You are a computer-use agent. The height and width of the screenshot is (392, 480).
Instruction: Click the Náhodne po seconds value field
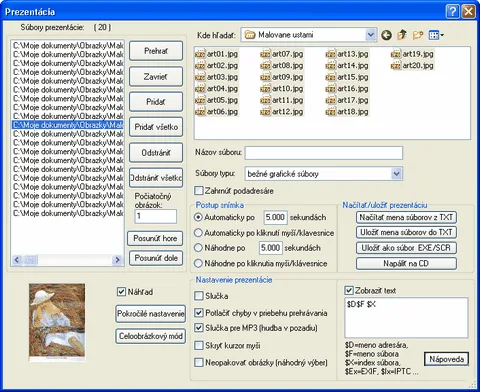tap(271, 248)
